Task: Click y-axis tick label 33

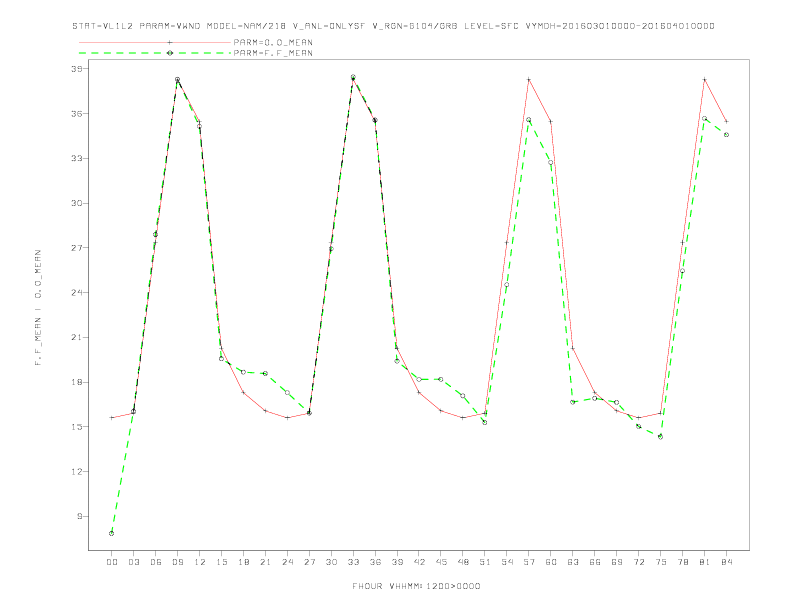Action: [x=76, y=158]
